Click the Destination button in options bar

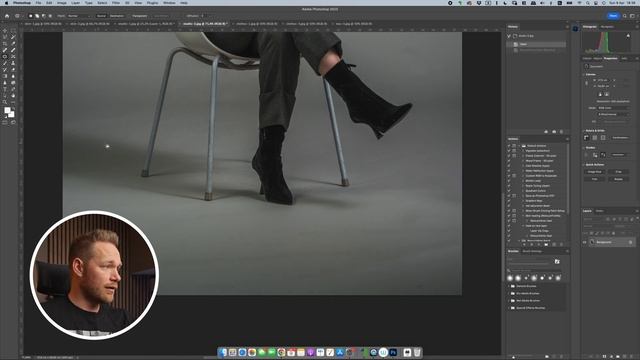117,16
